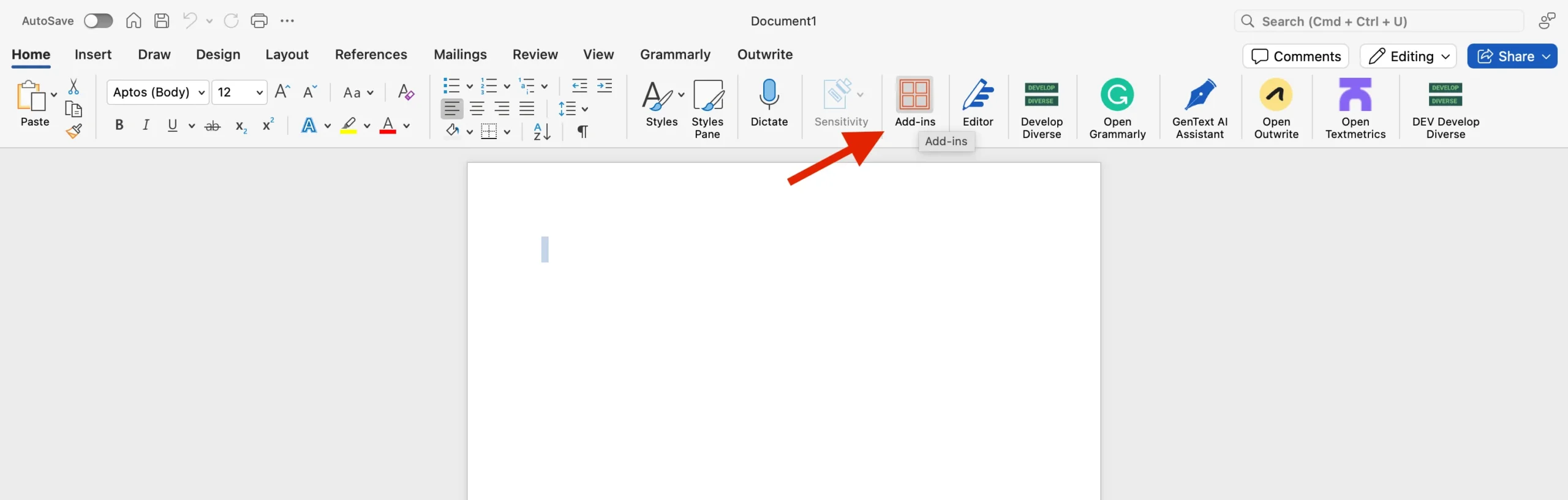Toggle the AutoSave switch
1568x500 pixels.
[98, 21]
